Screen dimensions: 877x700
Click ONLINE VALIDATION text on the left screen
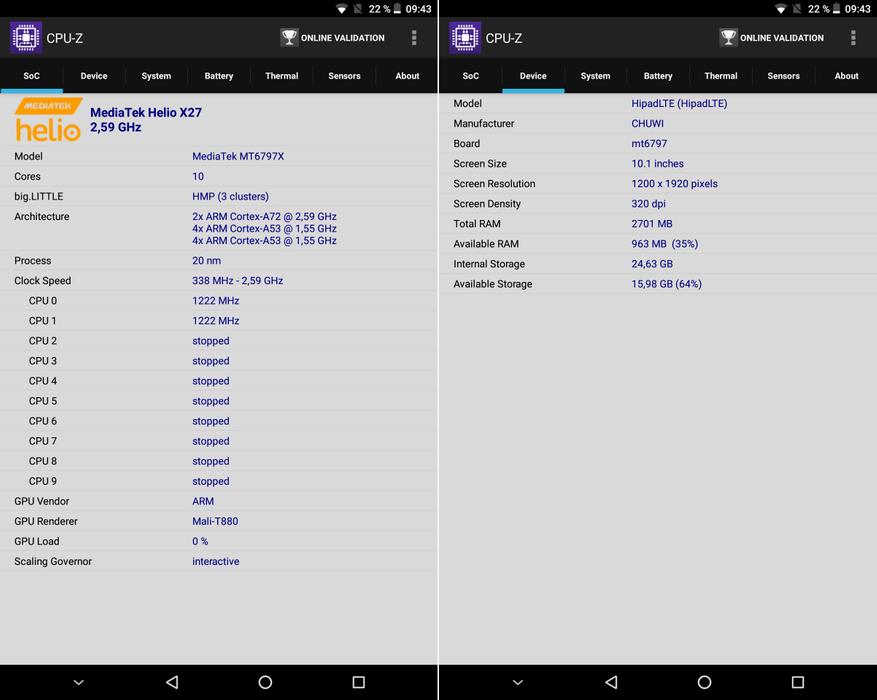click(x=342, y=38)
